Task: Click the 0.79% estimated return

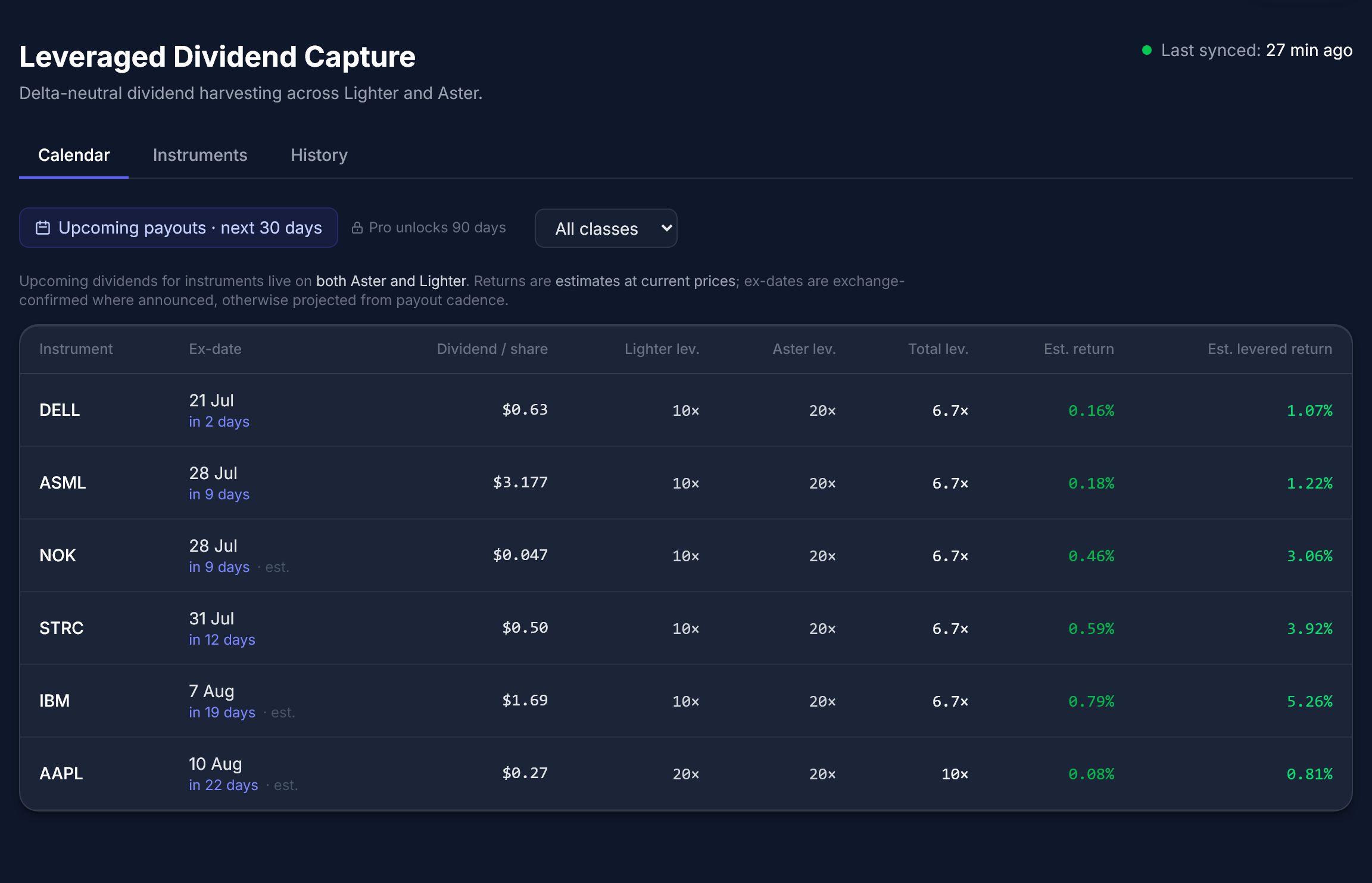Action: [1091, 701]
